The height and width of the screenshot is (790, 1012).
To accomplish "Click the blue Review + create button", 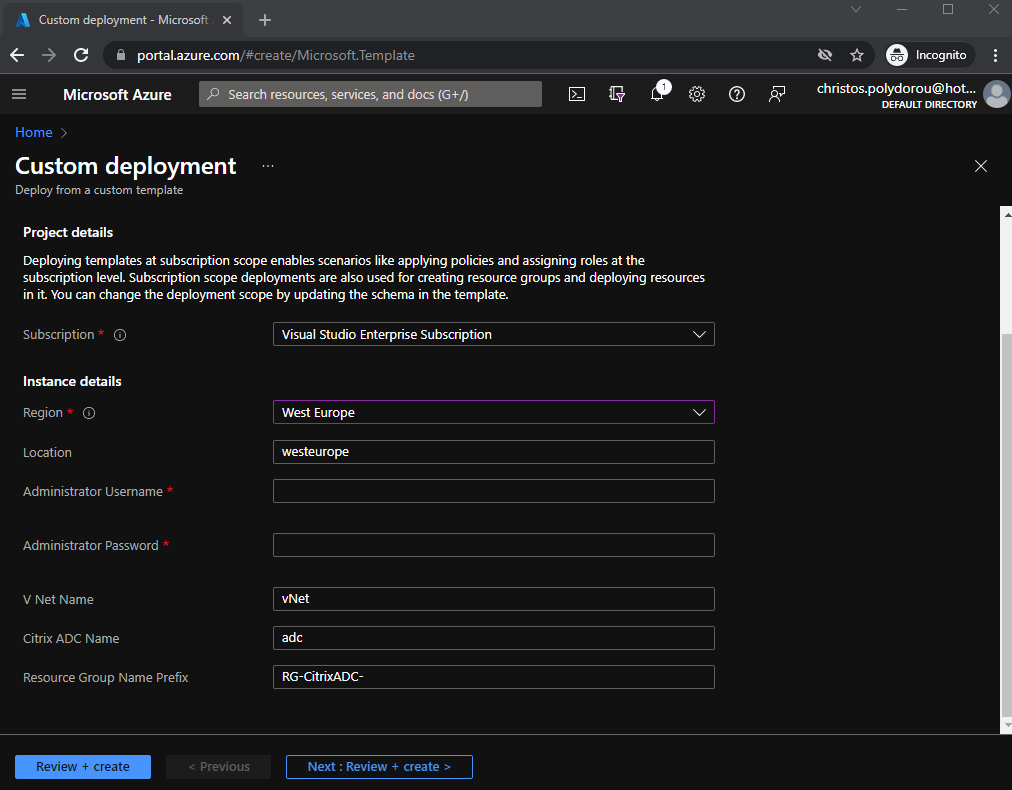I will (83, 767).
